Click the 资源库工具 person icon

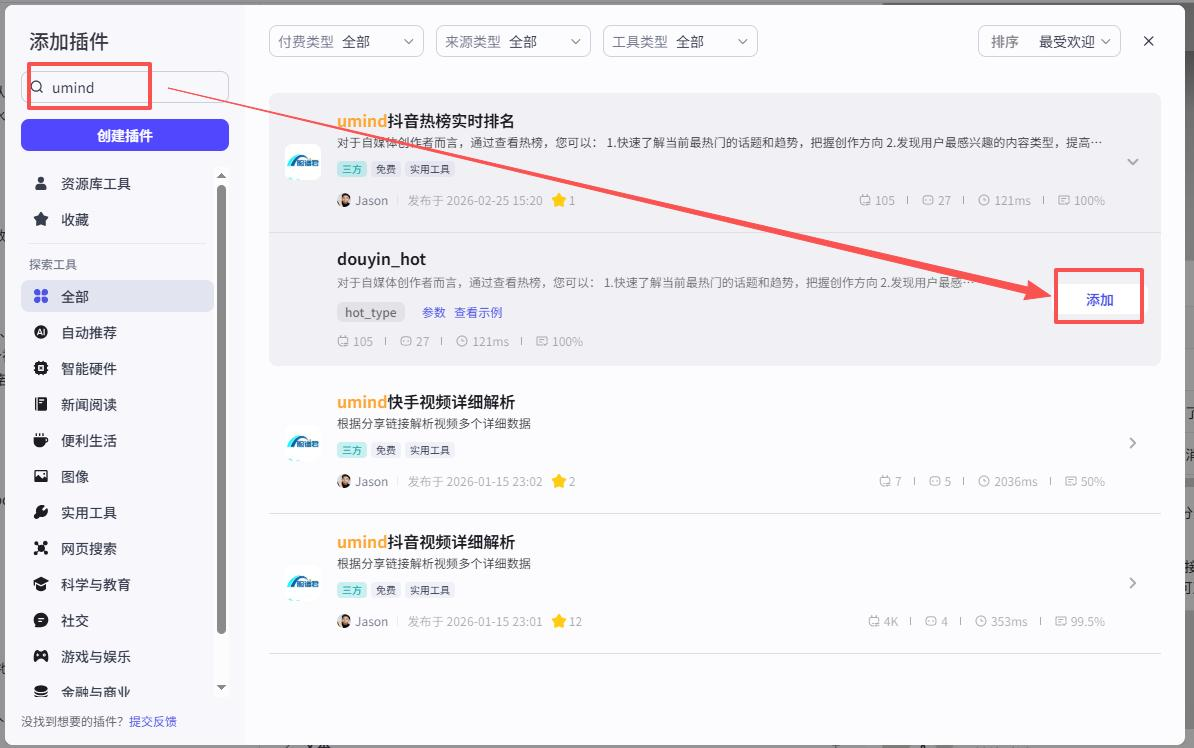click(41, 184)
